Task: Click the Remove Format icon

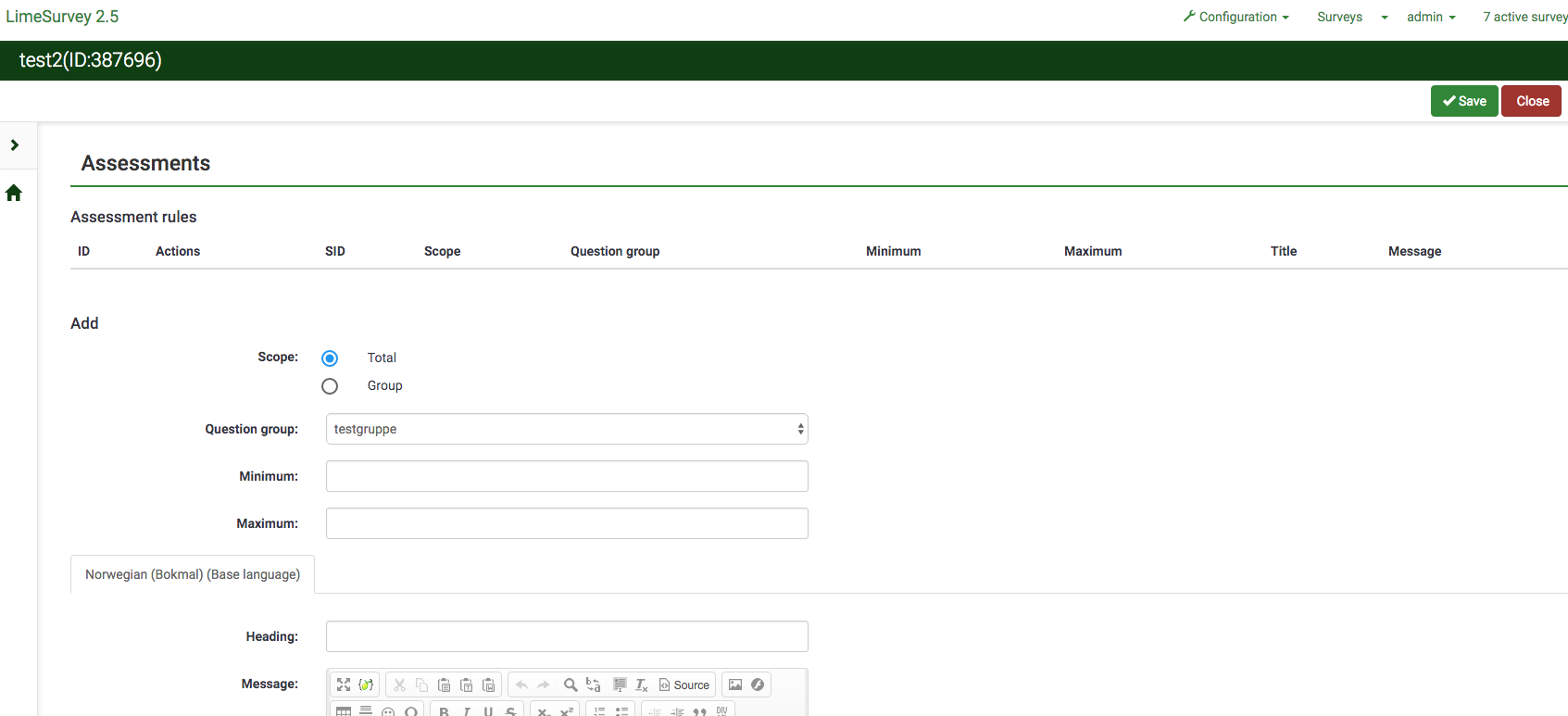Action: click(x=641, y=685)
